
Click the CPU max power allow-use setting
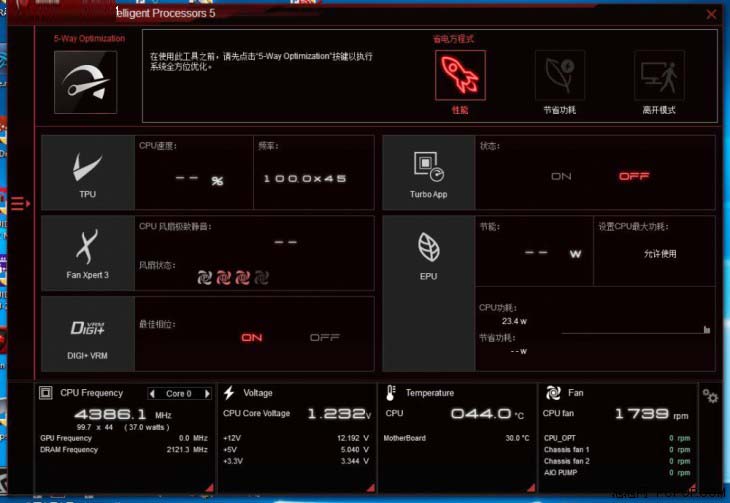(x=660, y=254)
